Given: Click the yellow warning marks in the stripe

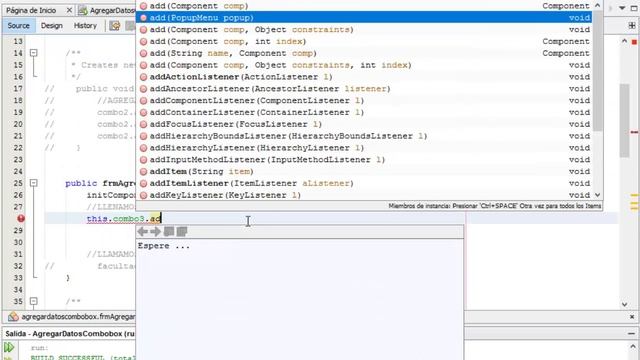Looking at the screenshot, I should click(634, 202).
